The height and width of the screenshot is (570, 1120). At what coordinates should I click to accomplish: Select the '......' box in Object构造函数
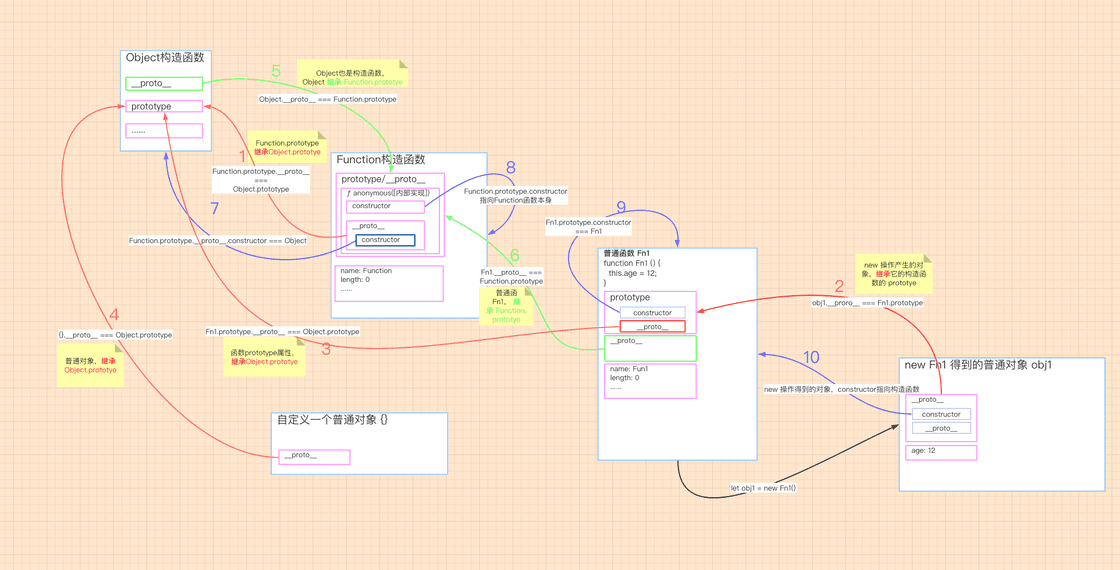tap(164, 131)
